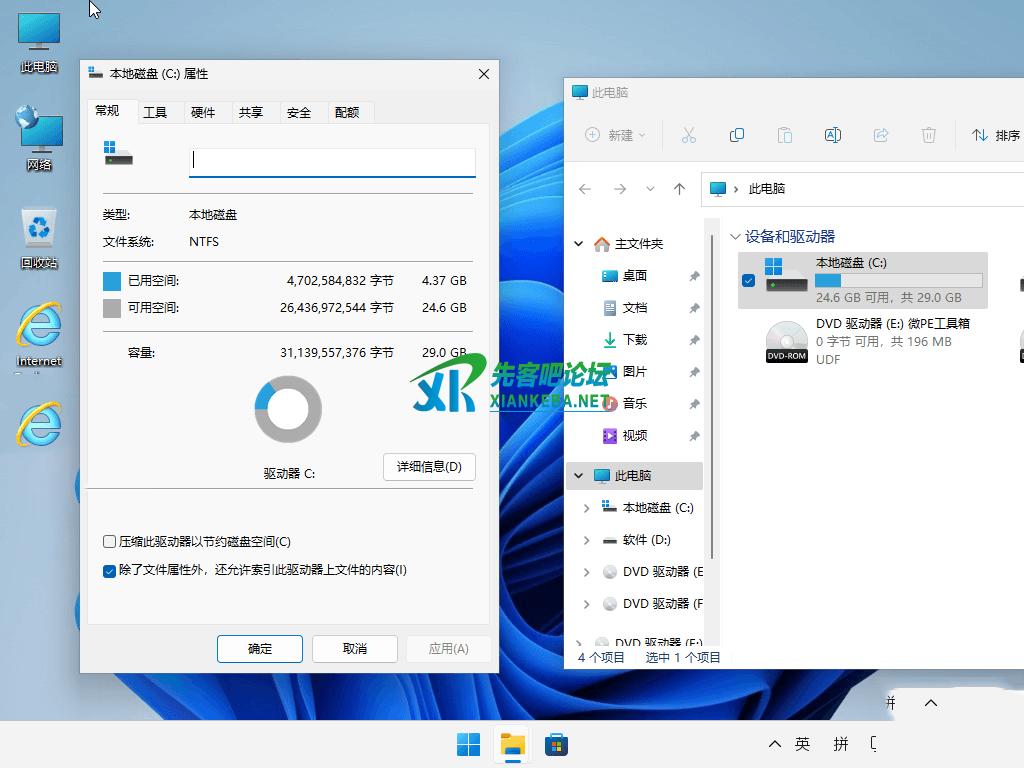The height and width of the screenshot is (768, 1024).
Task: Click the OK (确定) button
Action: [x=260, y=649]
